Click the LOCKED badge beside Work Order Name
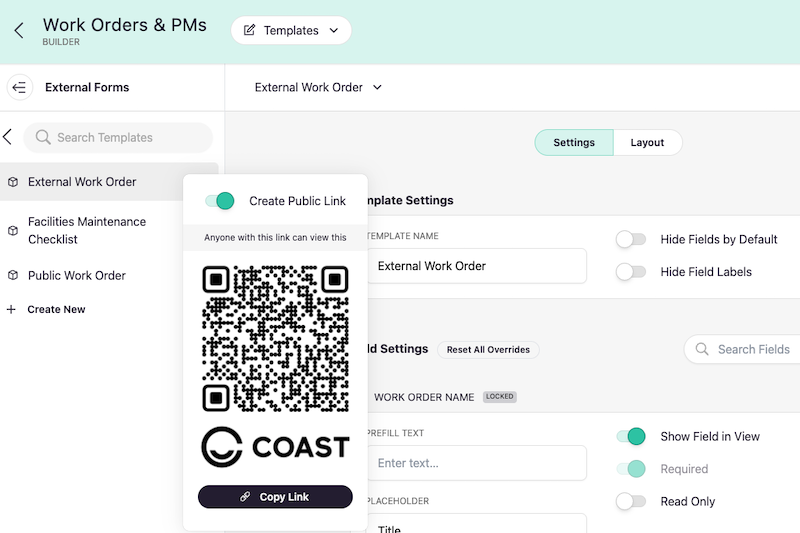 (500, 397)
